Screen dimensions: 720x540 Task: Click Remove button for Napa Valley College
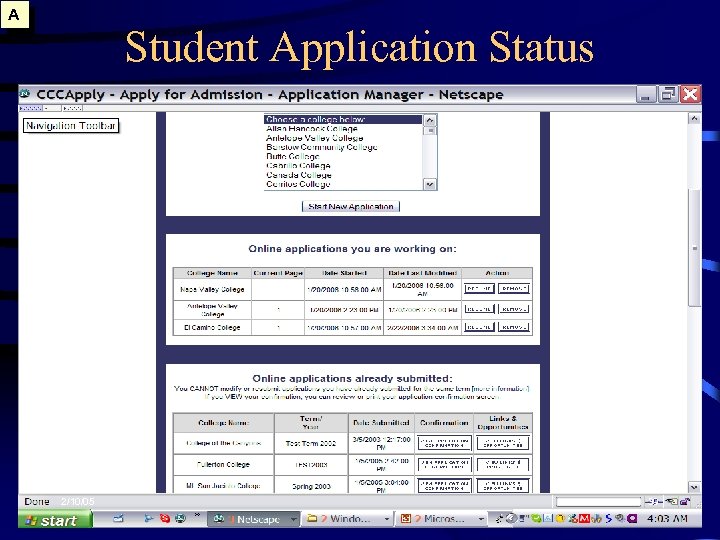coord(514,288)
